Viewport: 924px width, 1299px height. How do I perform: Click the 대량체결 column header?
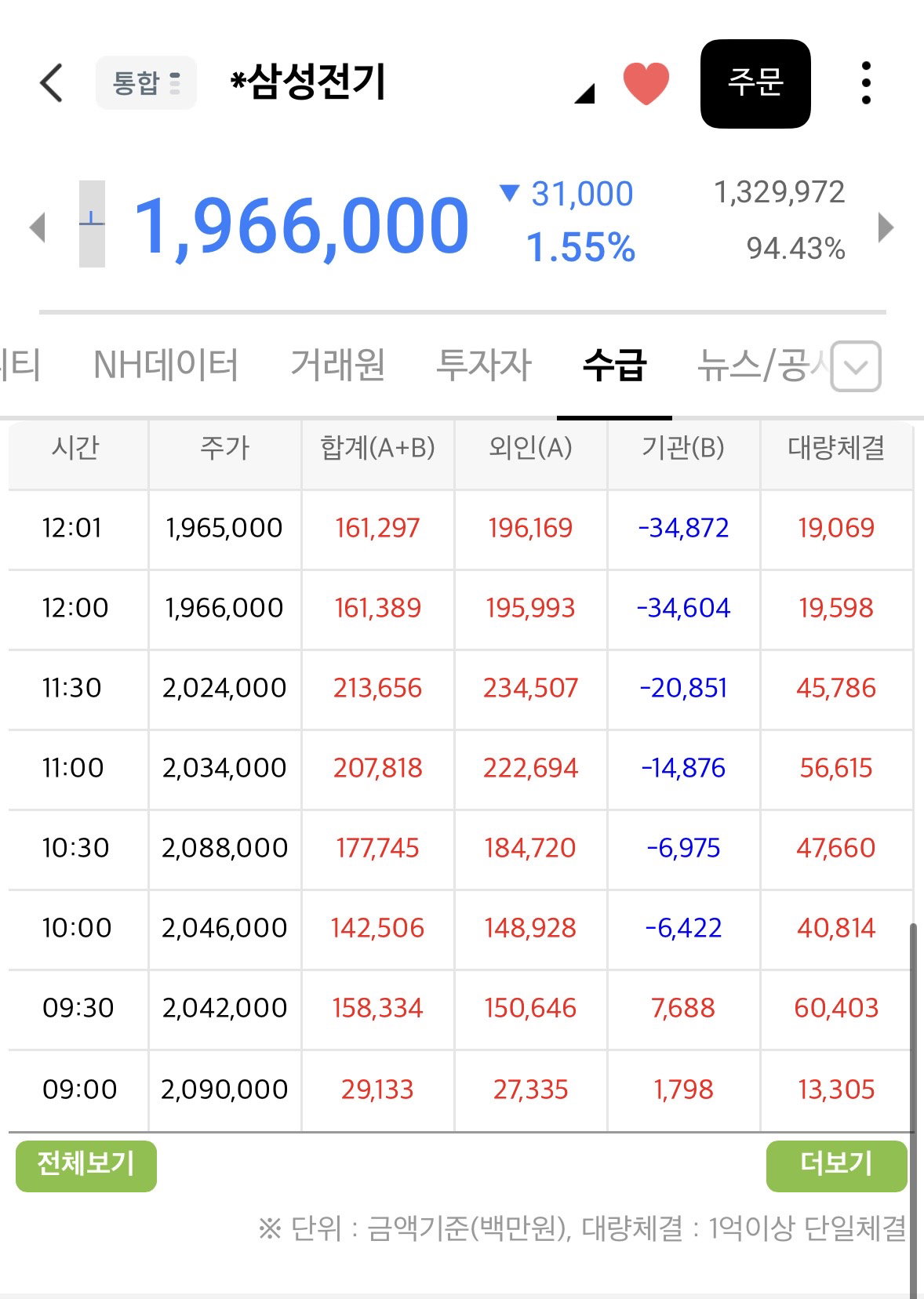836,448
